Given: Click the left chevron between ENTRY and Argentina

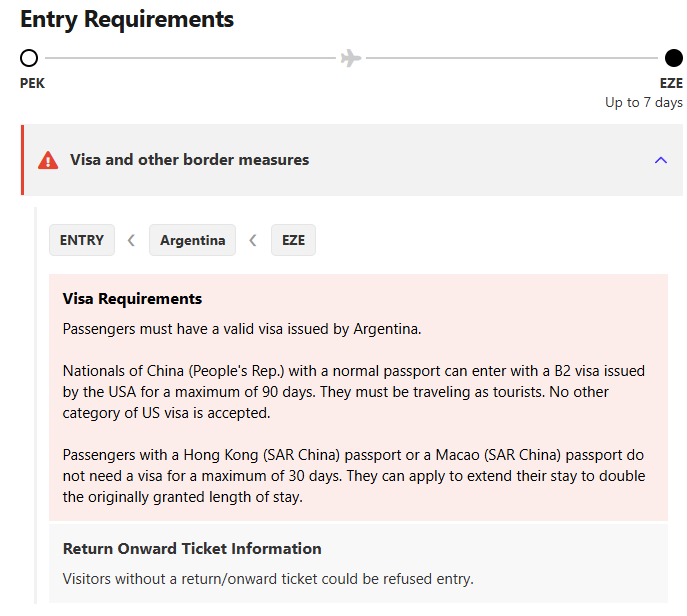Looking at the screenshot, I should [131, 240].
